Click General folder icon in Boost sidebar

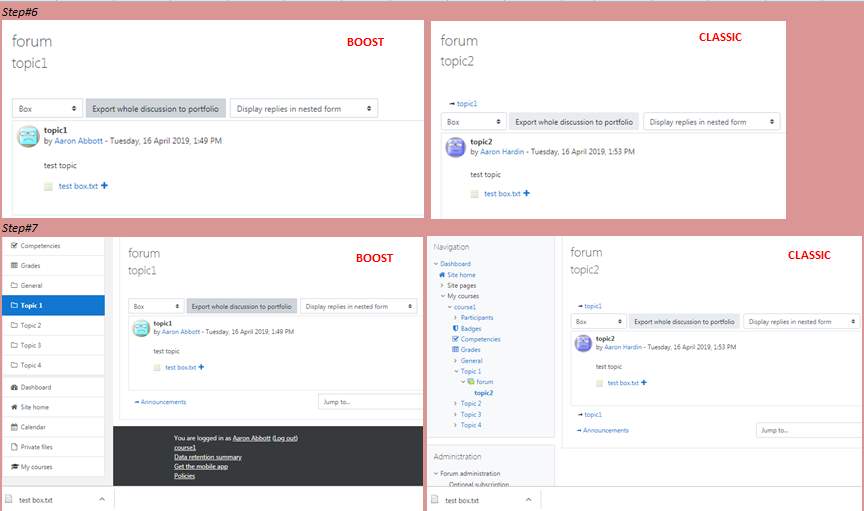click(x=14, y=286)
